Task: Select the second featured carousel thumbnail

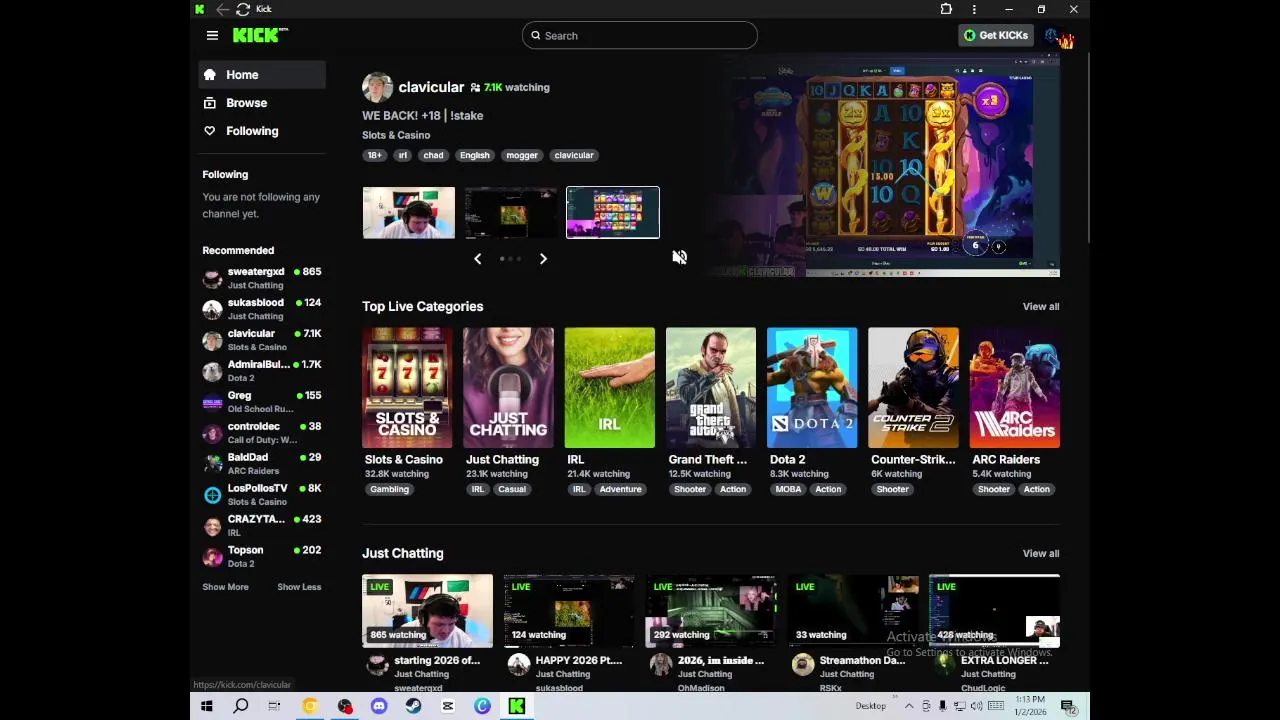Action: pos(510,213)
